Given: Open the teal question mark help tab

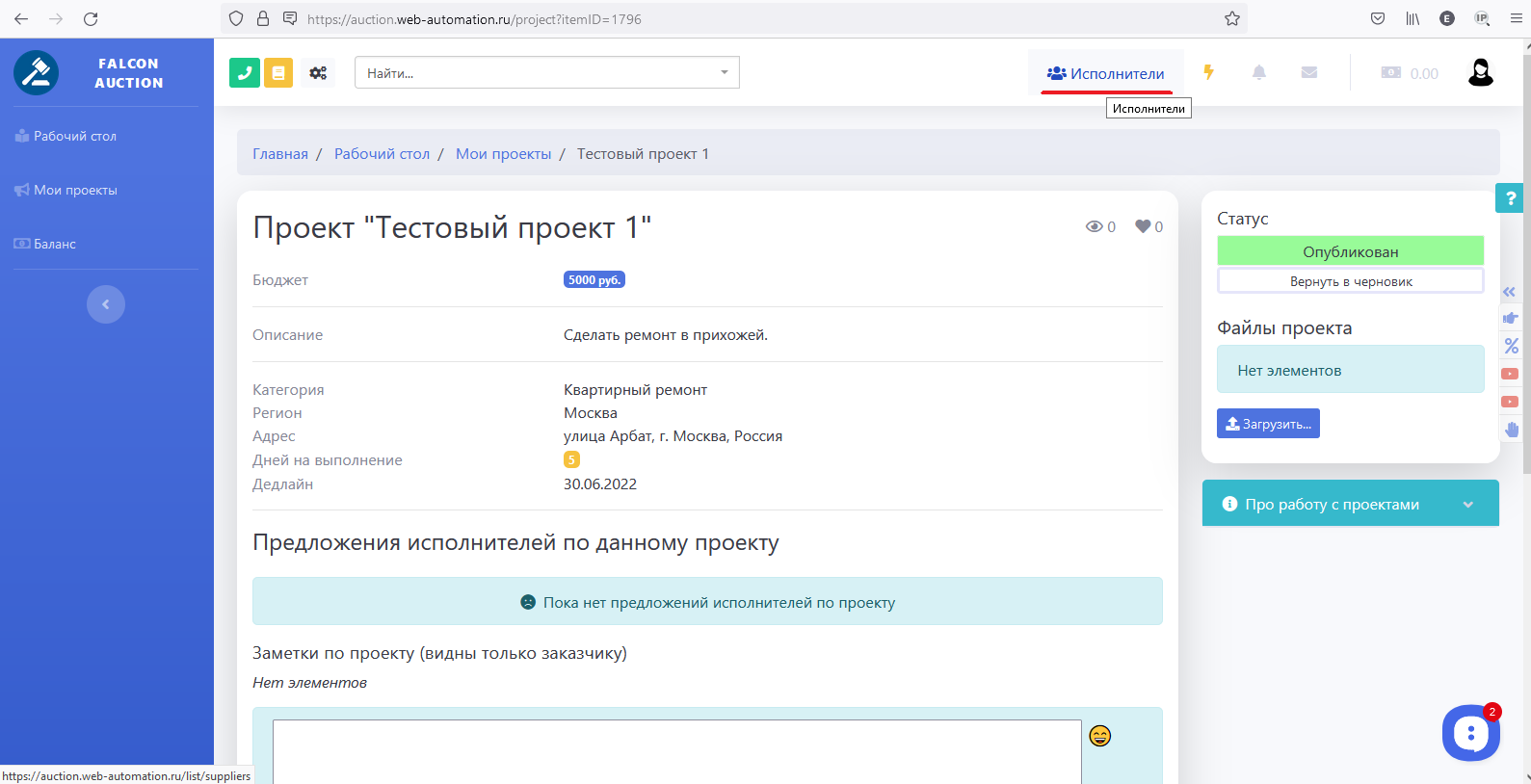Looking at the screenshot, I should coord(1510,197).
